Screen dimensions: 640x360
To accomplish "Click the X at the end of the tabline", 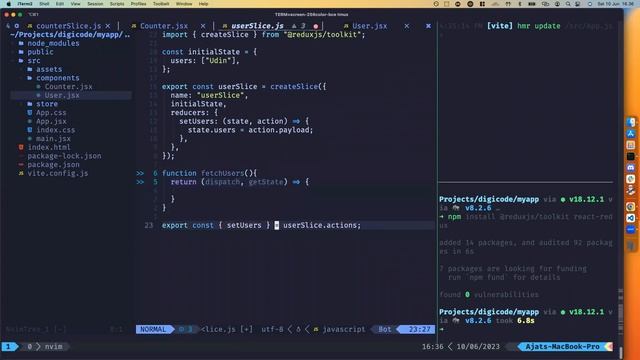I will [x=428, y=26].
